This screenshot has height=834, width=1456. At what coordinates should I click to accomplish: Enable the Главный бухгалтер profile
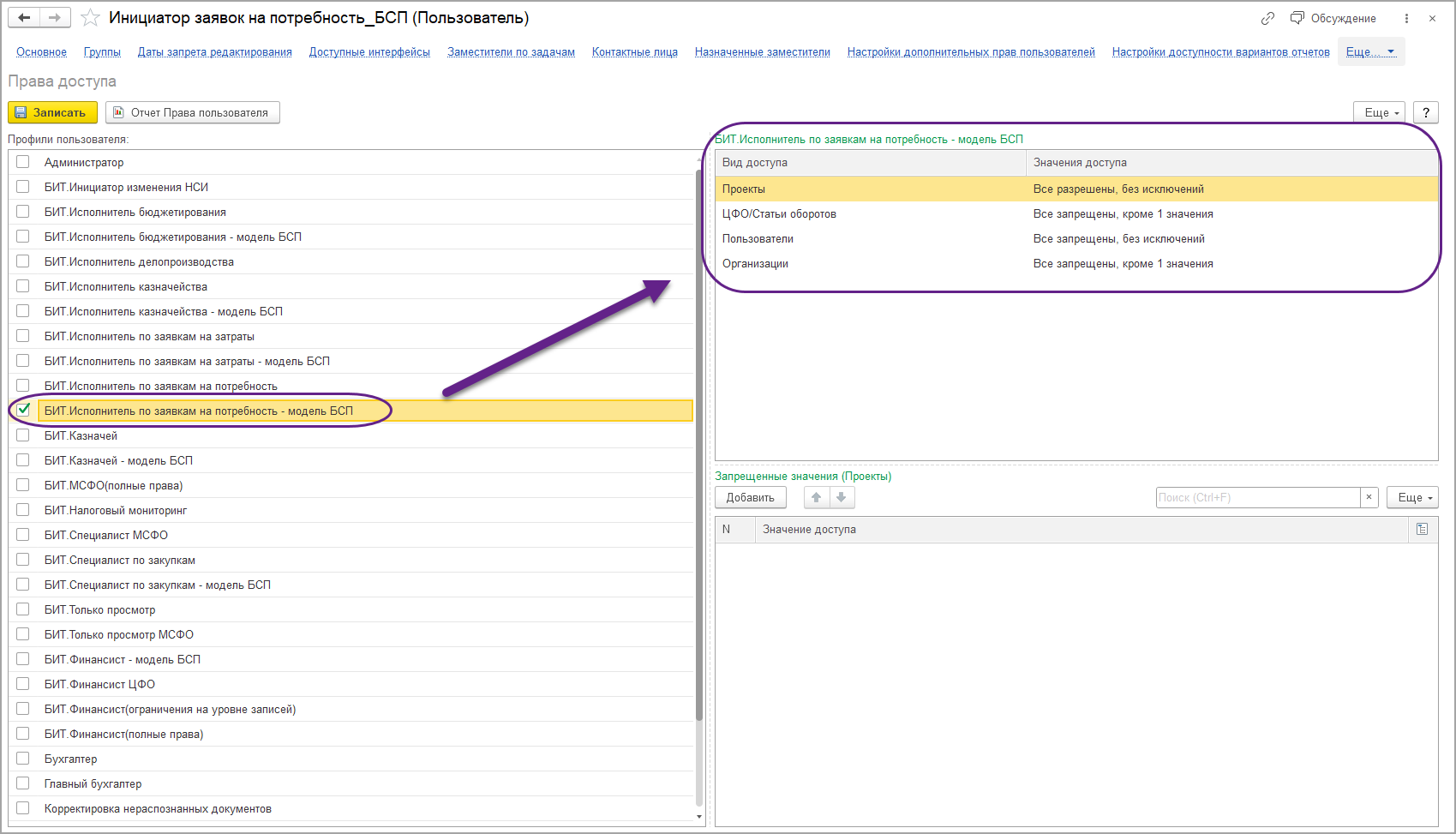click(x=23, y=783)
